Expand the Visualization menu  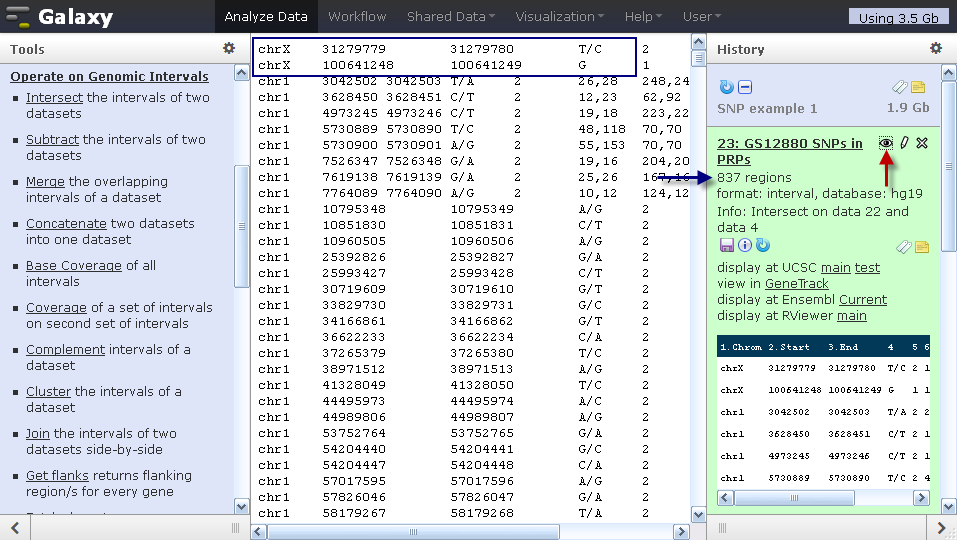coord(560,16)
